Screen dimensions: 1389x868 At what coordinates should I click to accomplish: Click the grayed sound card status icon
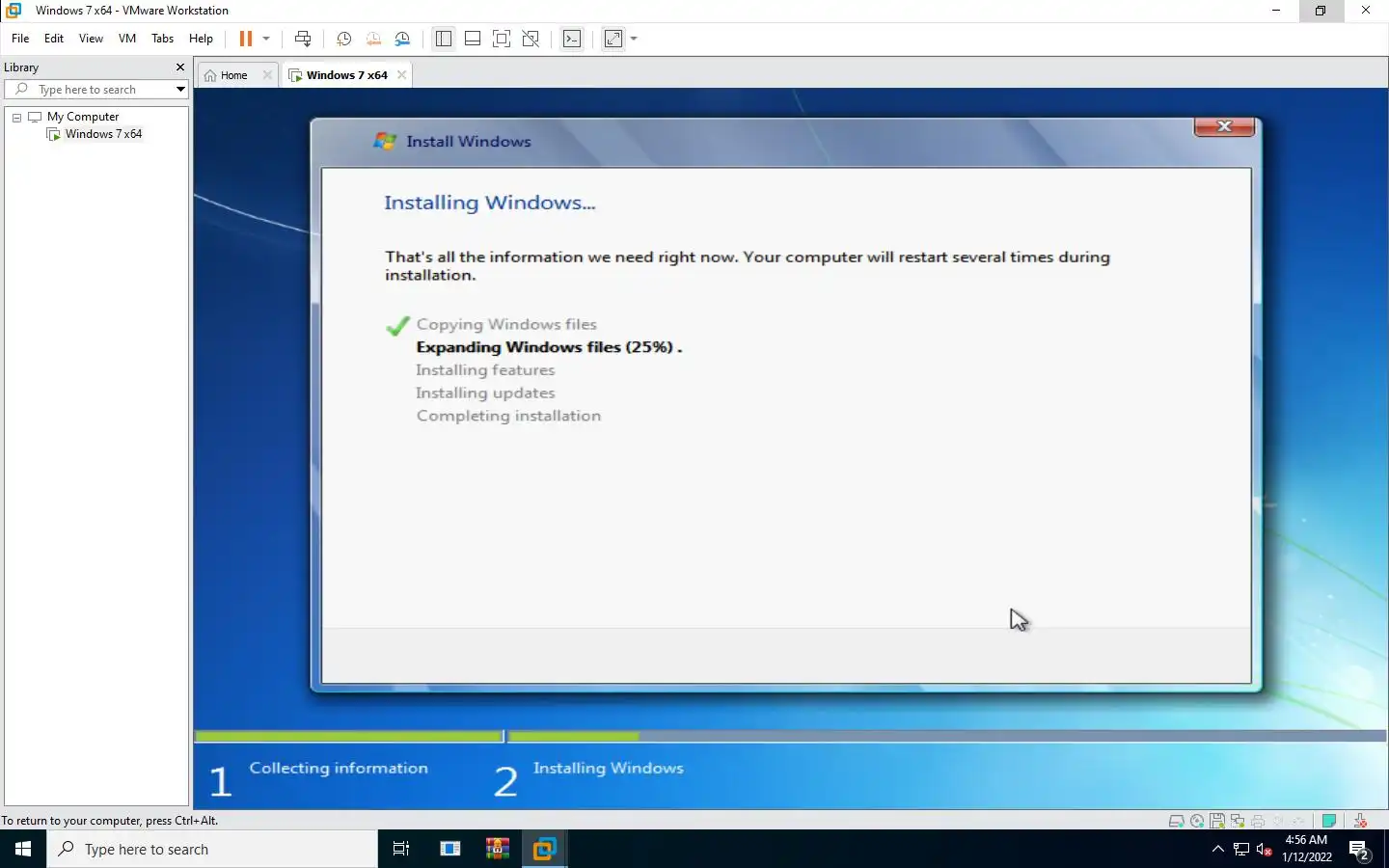(1278, 822)
